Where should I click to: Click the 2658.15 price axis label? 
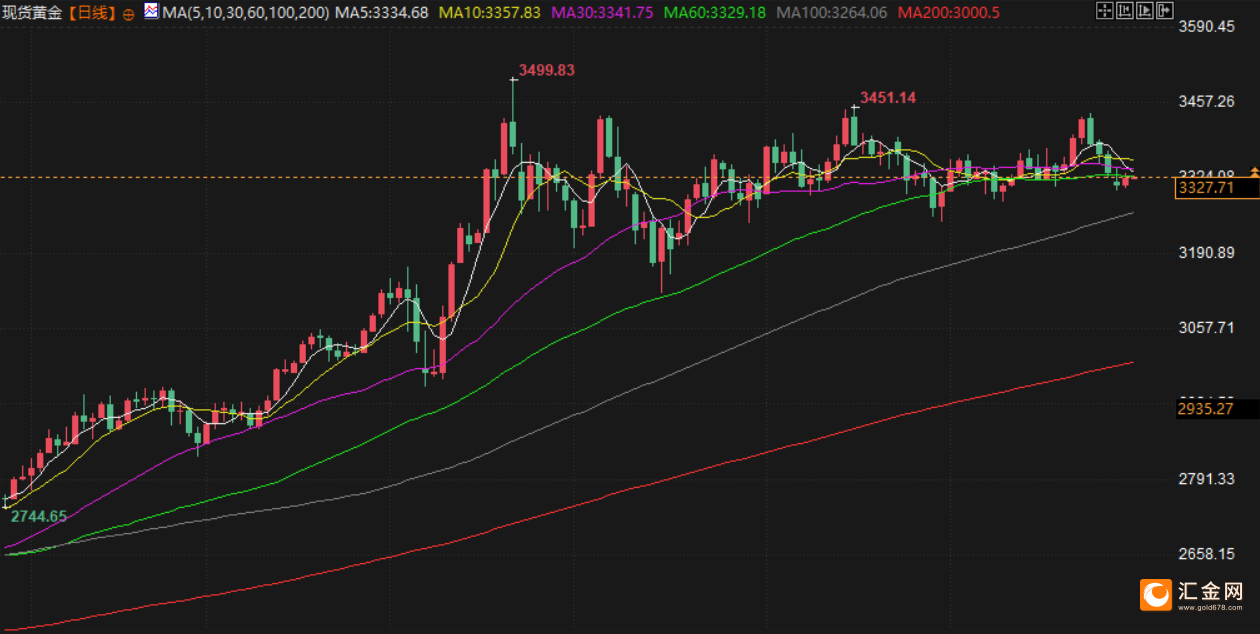point(1206,554)
